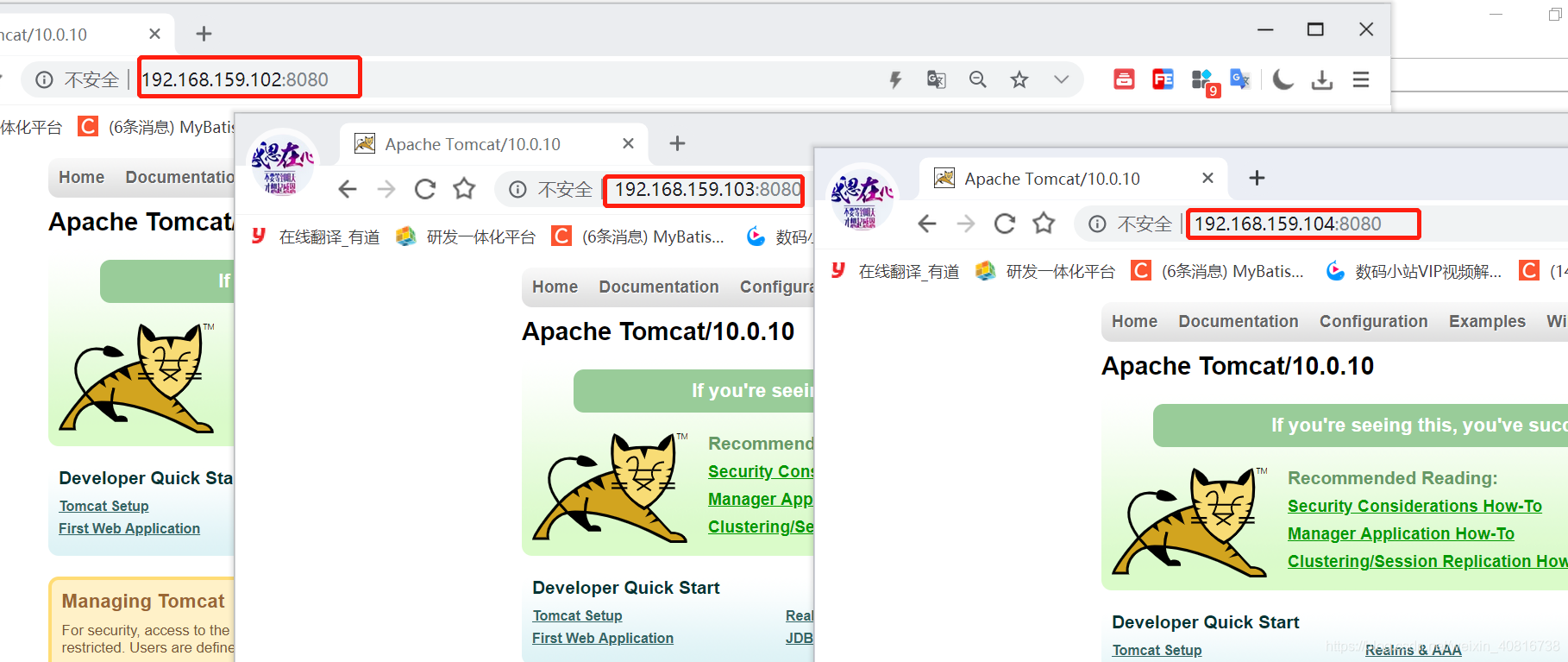This screenshot has height=662, width=1568.
Task: Click the zoom magnifier icon in address bar
Action: point(977,80)
